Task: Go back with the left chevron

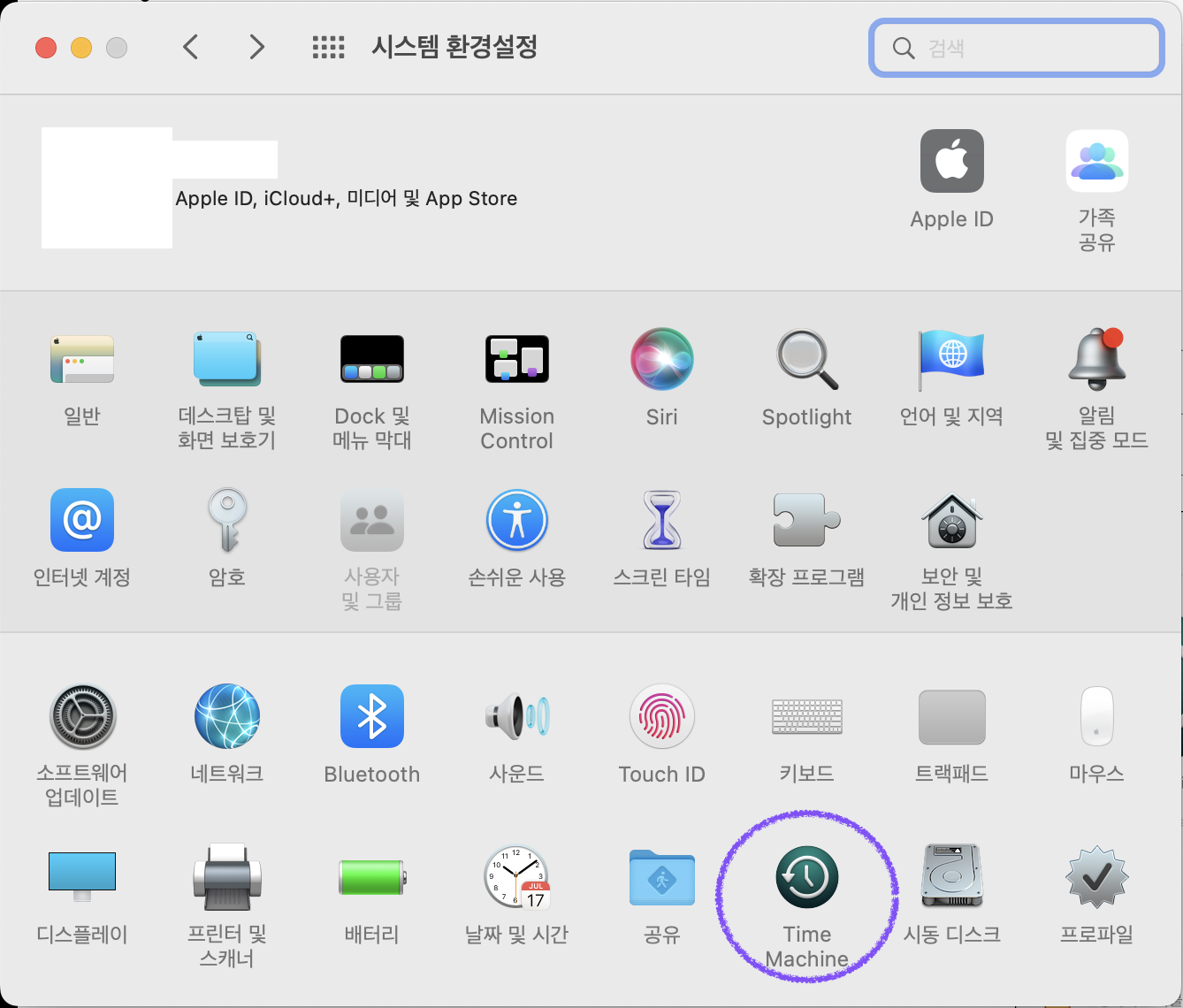Action: tap(190, 47)
